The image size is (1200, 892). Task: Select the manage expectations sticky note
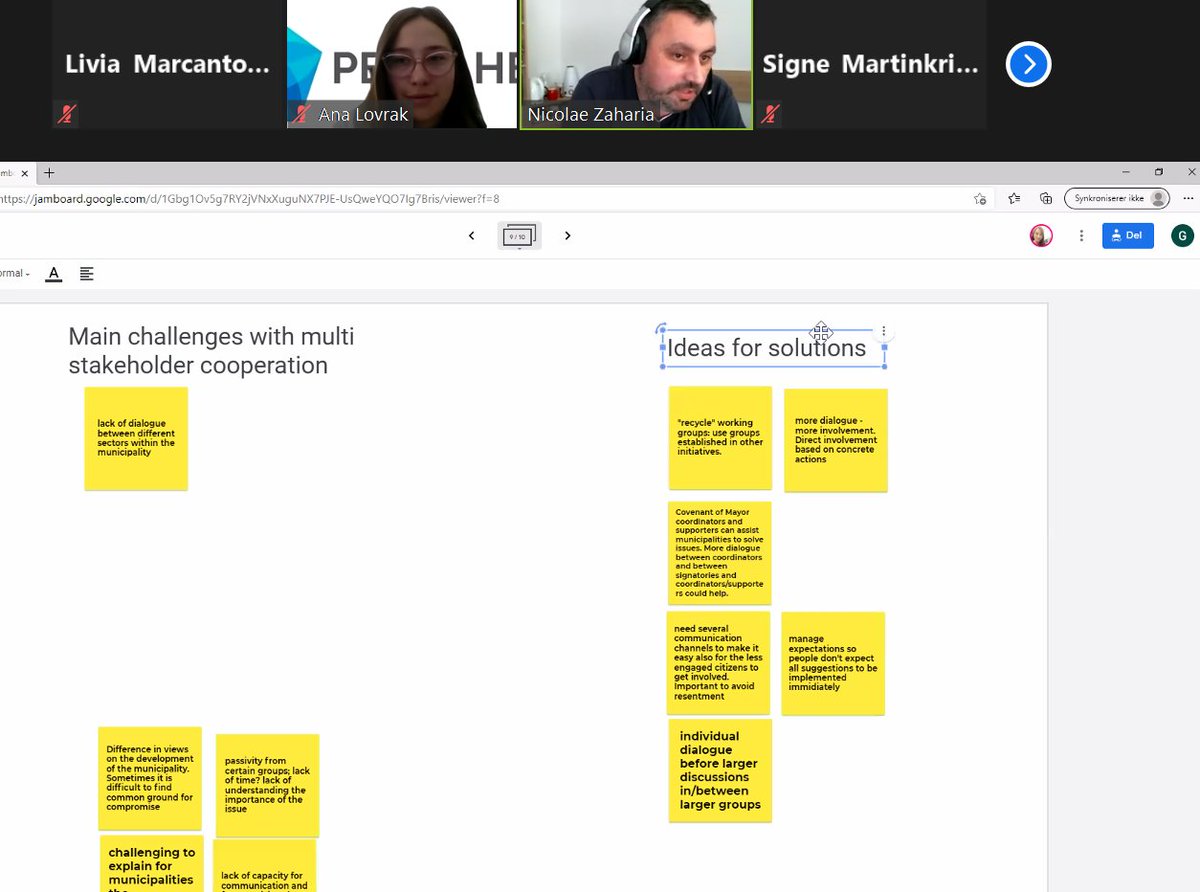click(833, 664)
